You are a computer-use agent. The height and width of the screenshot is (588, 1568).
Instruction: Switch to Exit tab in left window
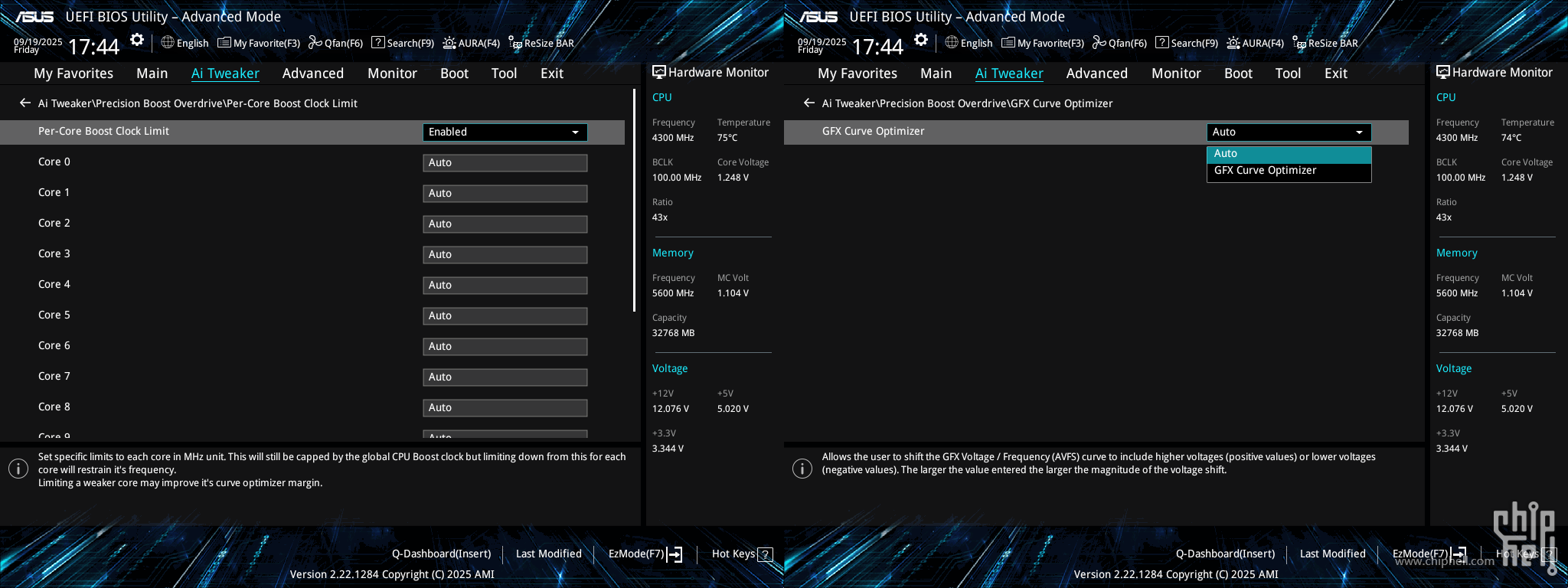(x=552, y=73)
